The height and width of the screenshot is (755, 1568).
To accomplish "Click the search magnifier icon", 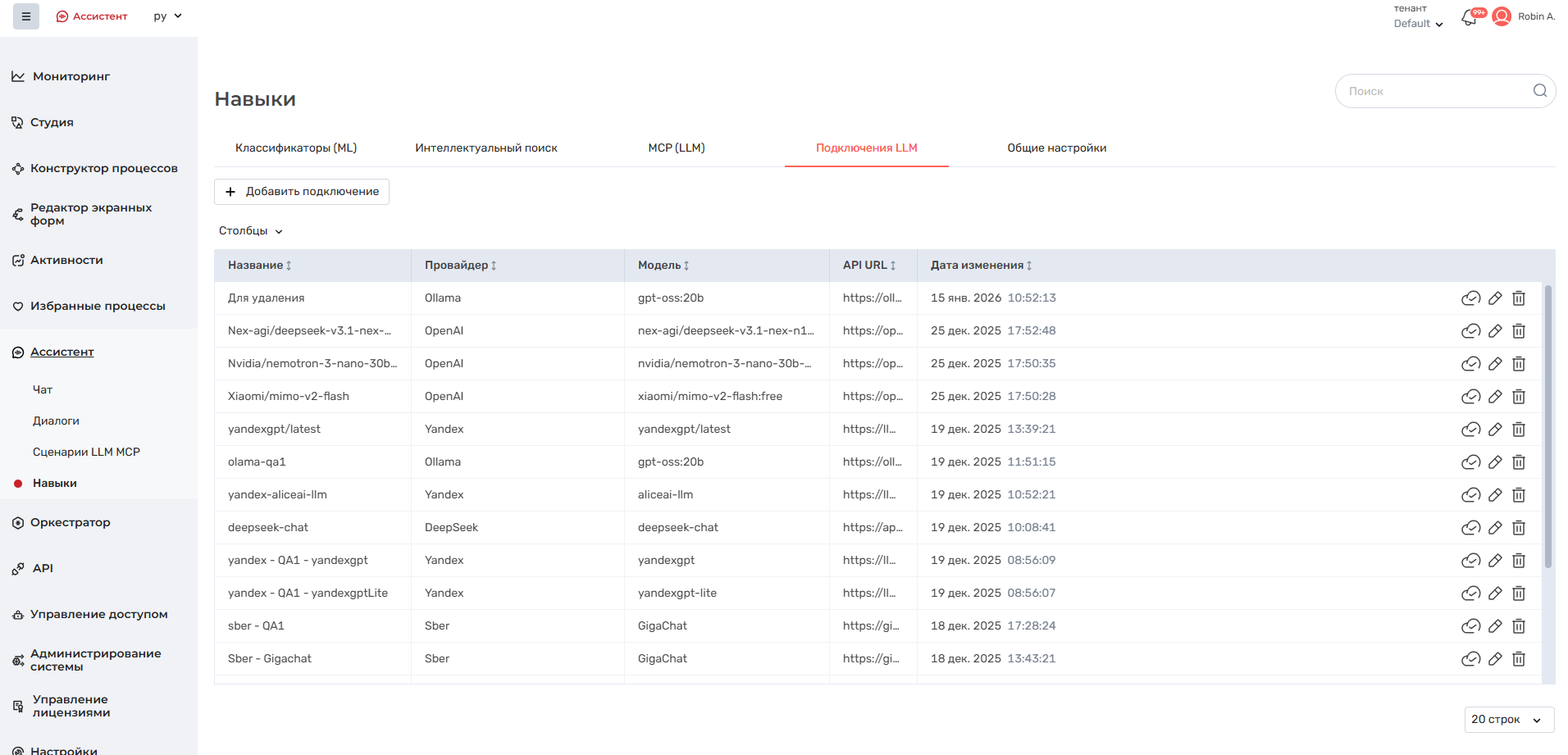I will 1539,91.
